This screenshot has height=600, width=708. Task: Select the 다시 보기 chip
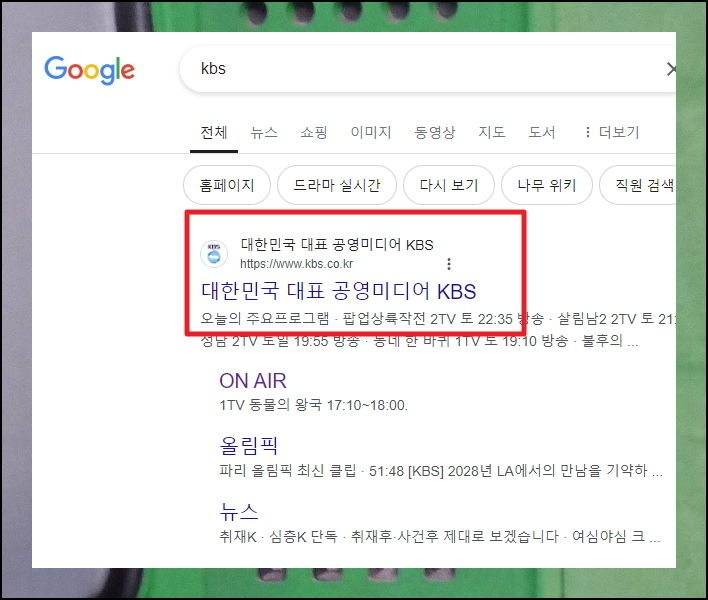(449, 185)
